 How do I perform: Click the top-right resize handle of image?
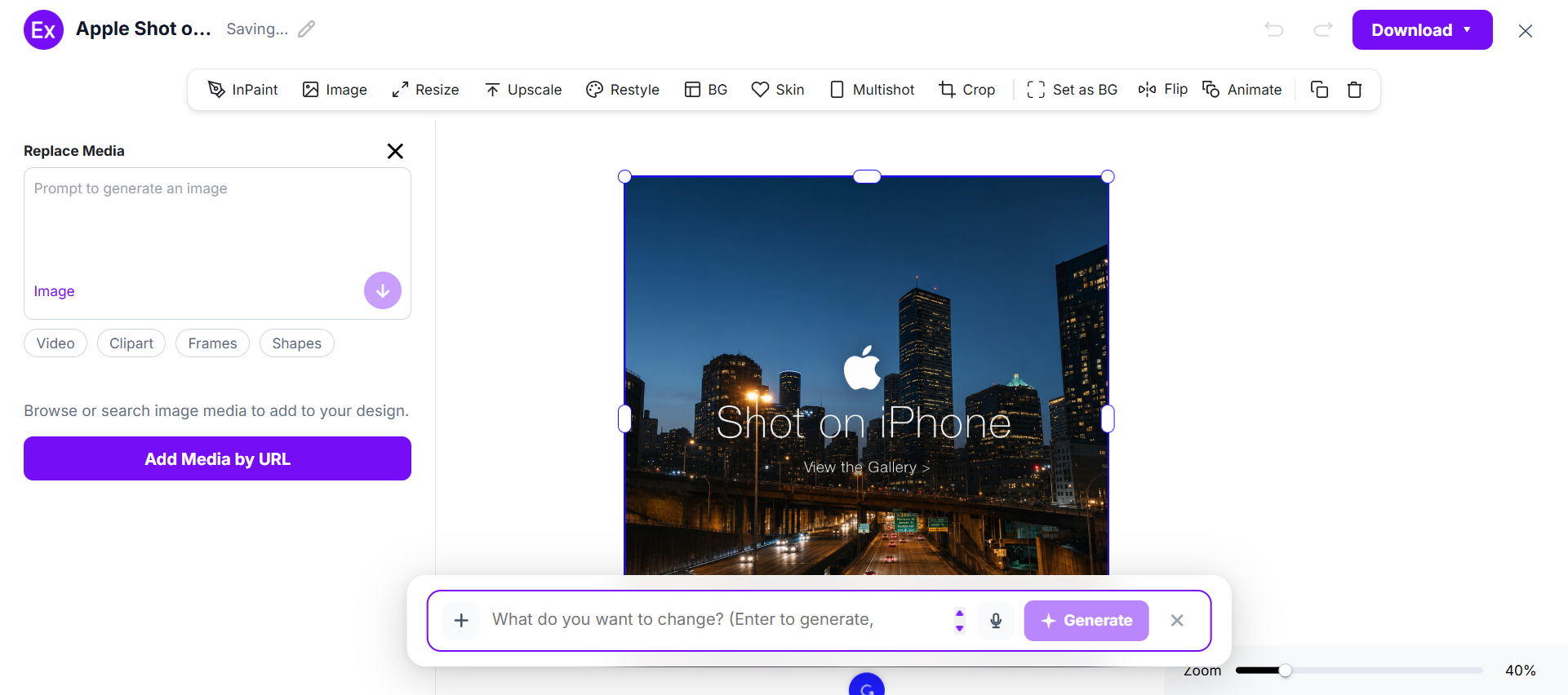pos(1108,176)
